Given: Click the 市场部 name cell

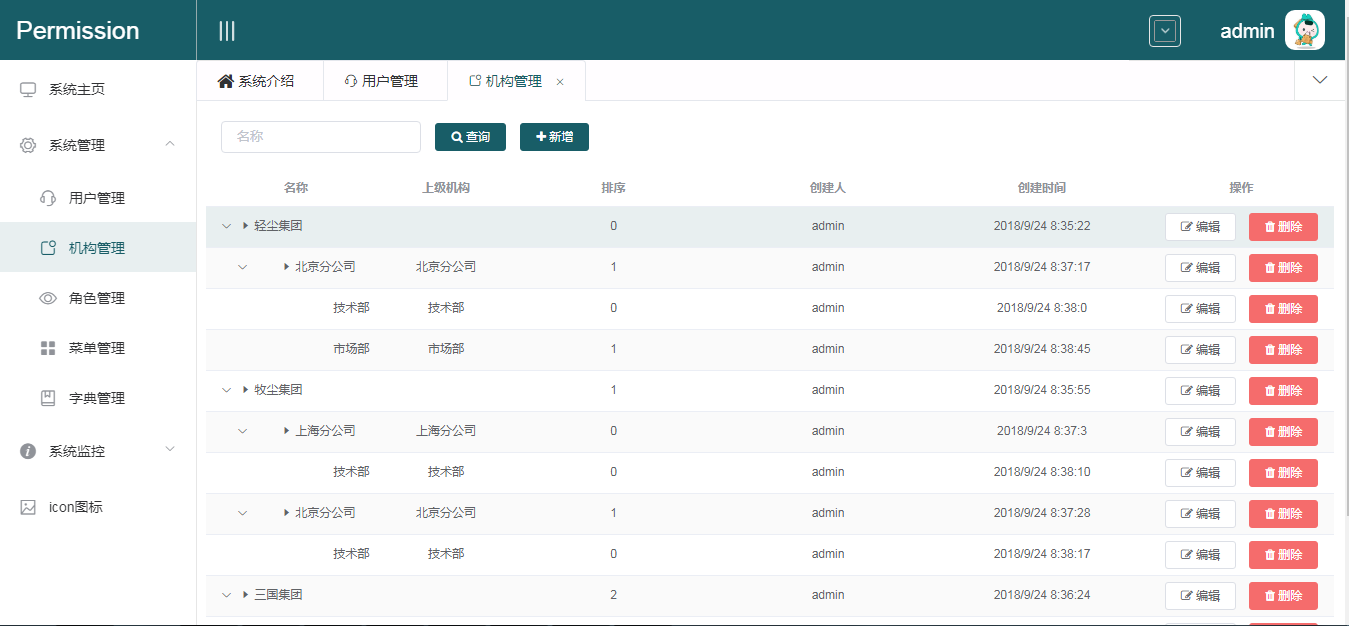Looking at the screenshot, I should tap(351, 349).
